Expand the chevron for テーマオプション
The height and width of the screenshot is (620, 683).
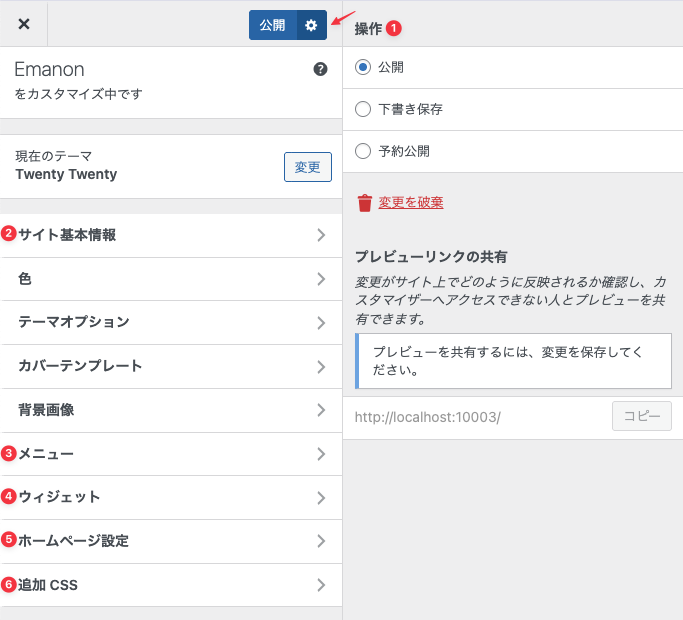[321, 322]
